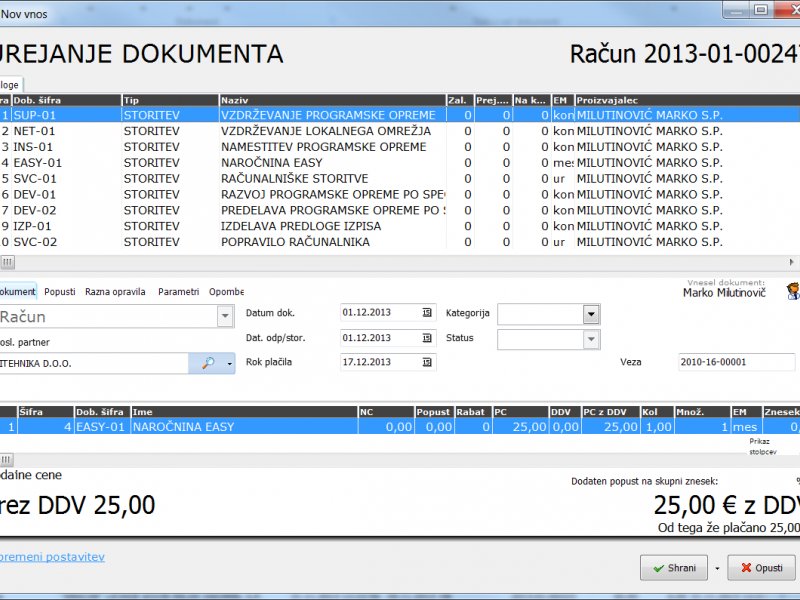Open the Razna opravila tab

(115, 292)
